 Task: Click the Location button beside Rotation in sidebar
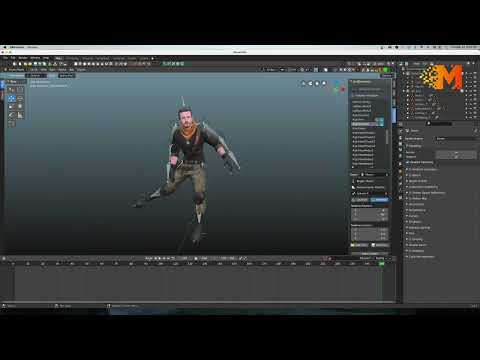click(361, 200)
